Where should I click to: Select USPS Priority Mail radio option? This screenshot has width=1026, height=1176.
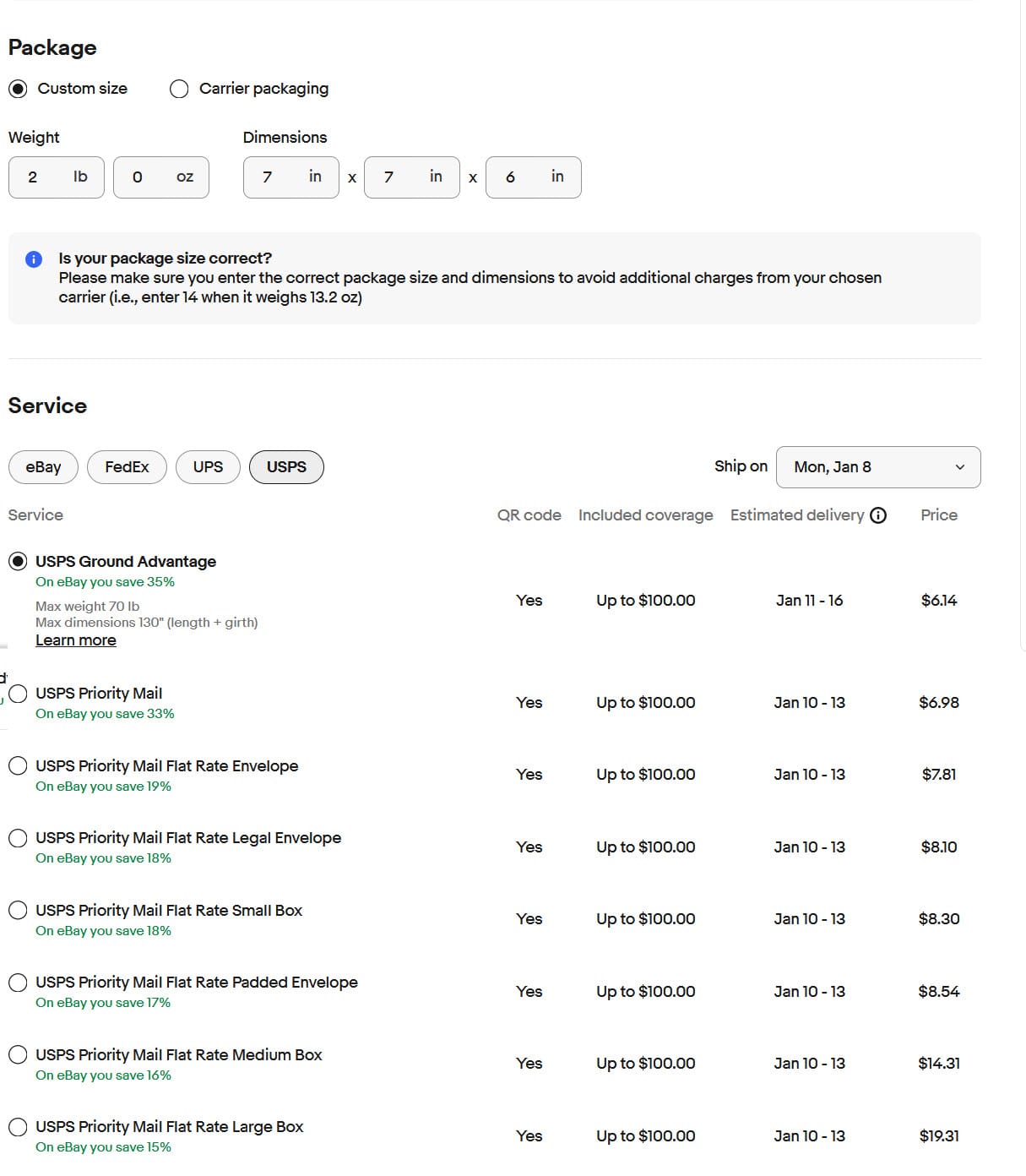click(x=18, y=694)
